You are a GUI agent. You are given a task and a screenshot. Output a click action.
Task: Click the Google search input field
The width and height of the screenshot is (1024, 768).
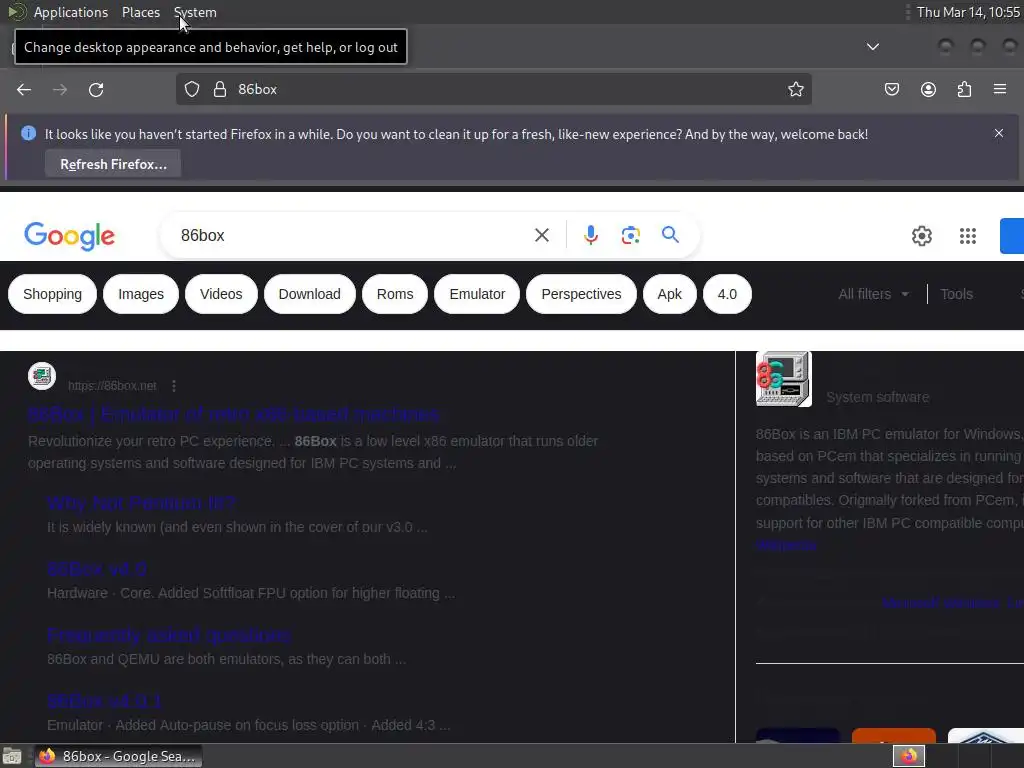353,235
